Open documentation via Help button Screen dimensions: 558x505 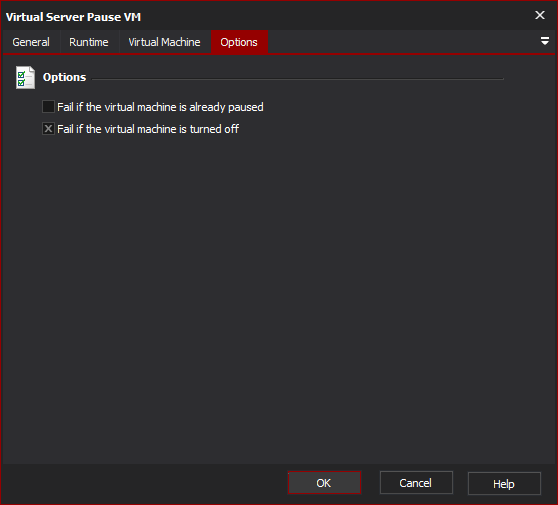[x=504, y=483]
